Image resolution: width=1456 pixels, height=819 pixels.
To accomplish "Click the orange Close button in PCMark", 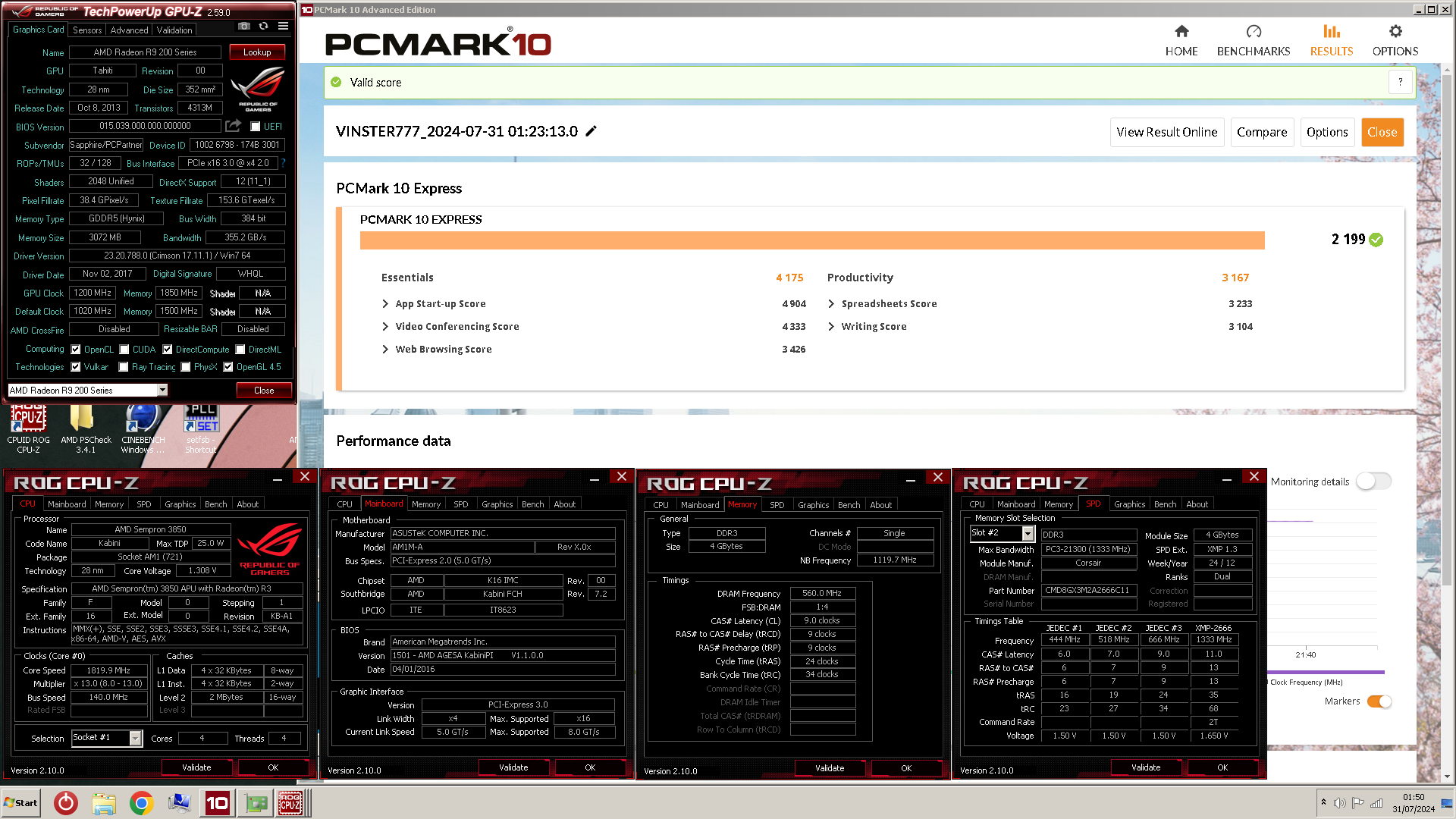I will [x=1382, y=132].
